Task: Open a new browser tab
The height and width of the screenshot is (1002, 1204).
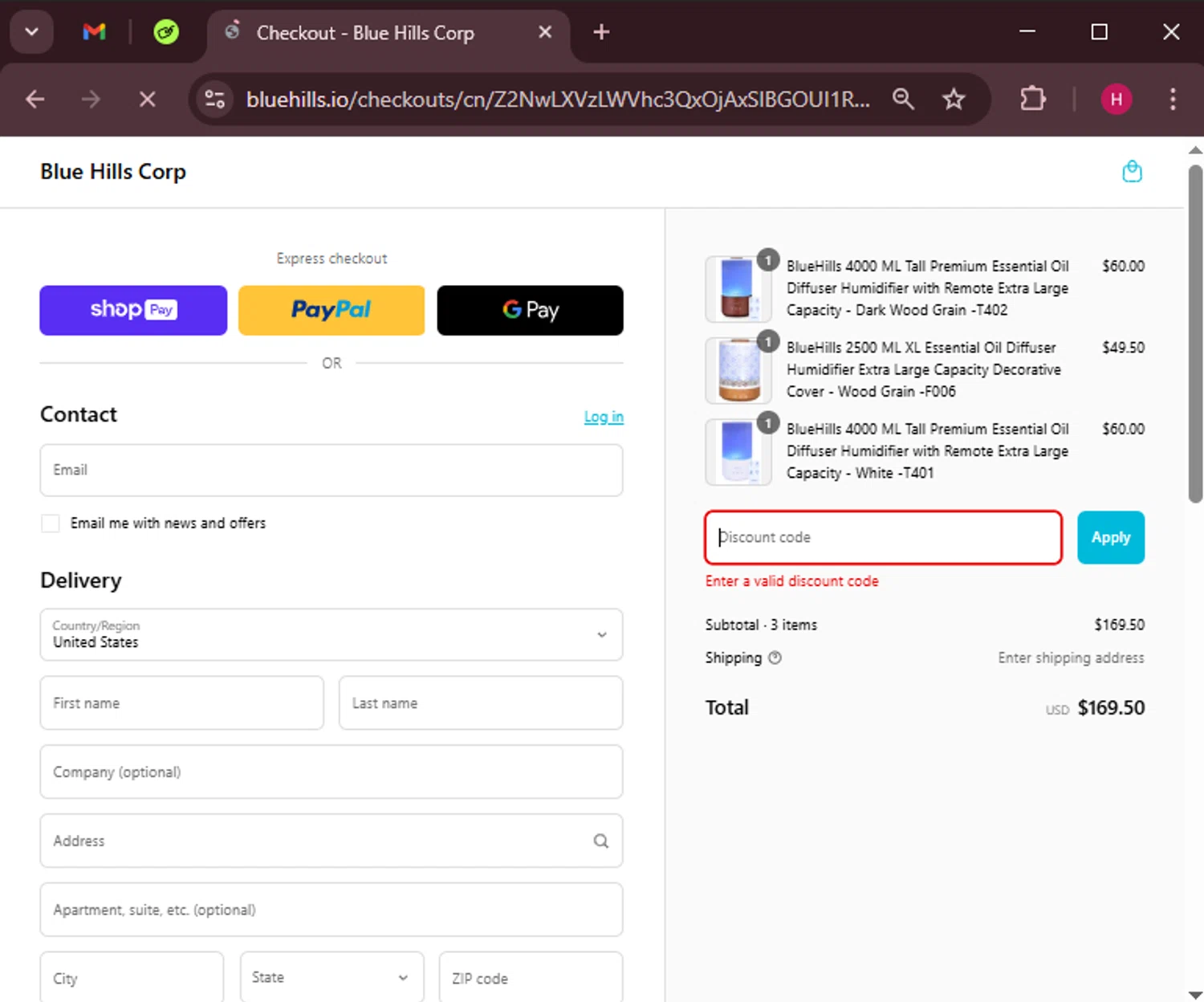Action: 601,32
